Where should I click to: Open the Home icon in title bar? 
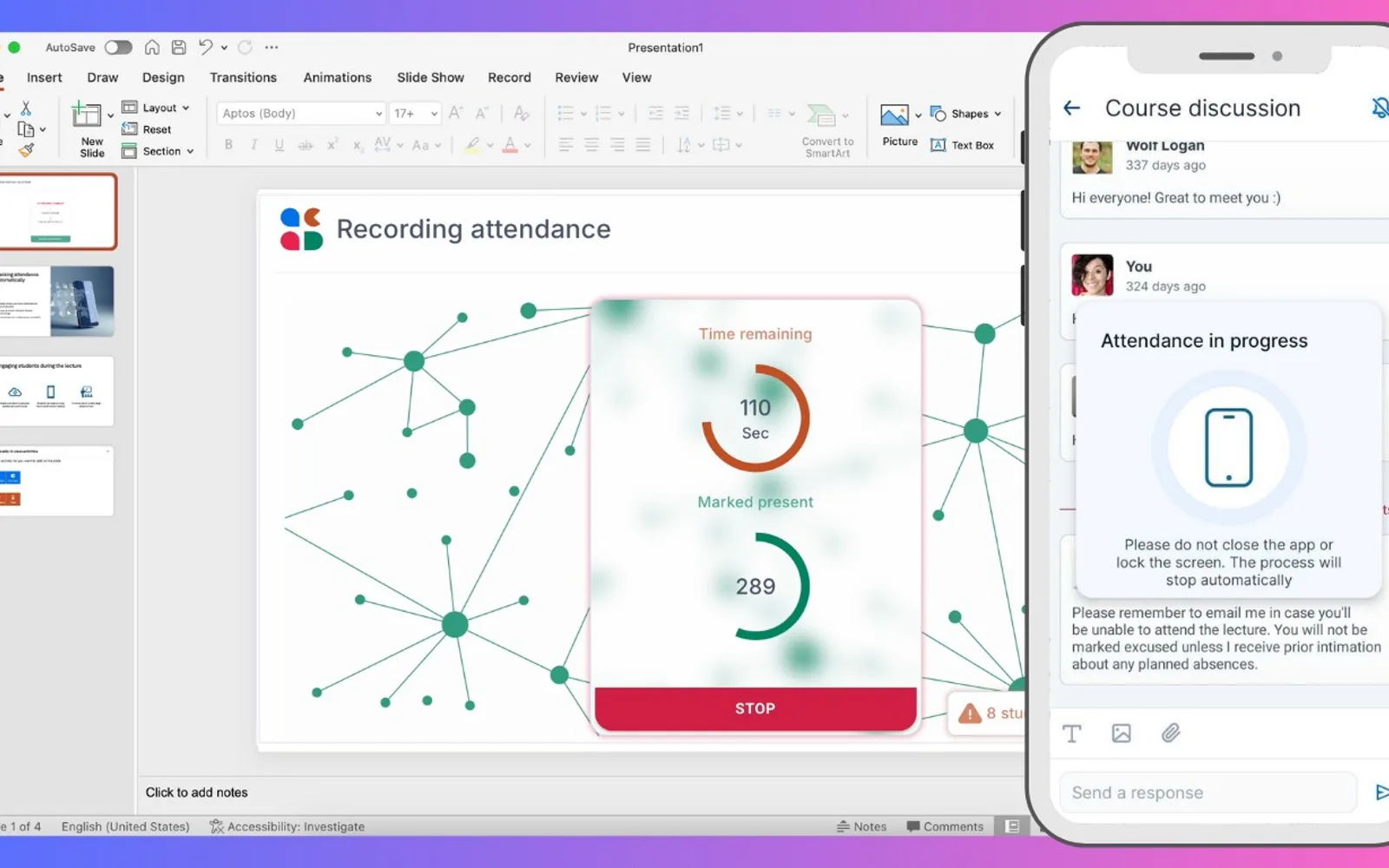coord(152,48)
